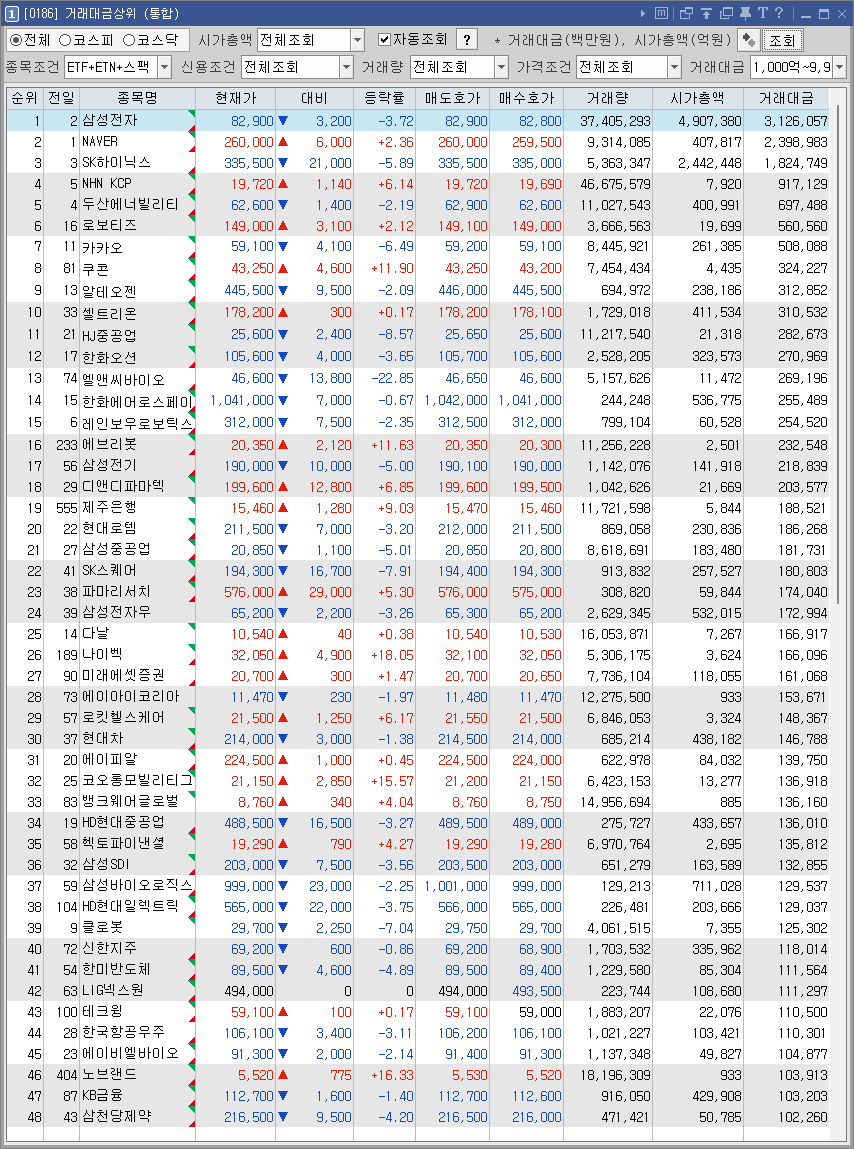Select the 코스닥 radio button
This screenshot has width=854, height=1149.
[x=129, y=40]
